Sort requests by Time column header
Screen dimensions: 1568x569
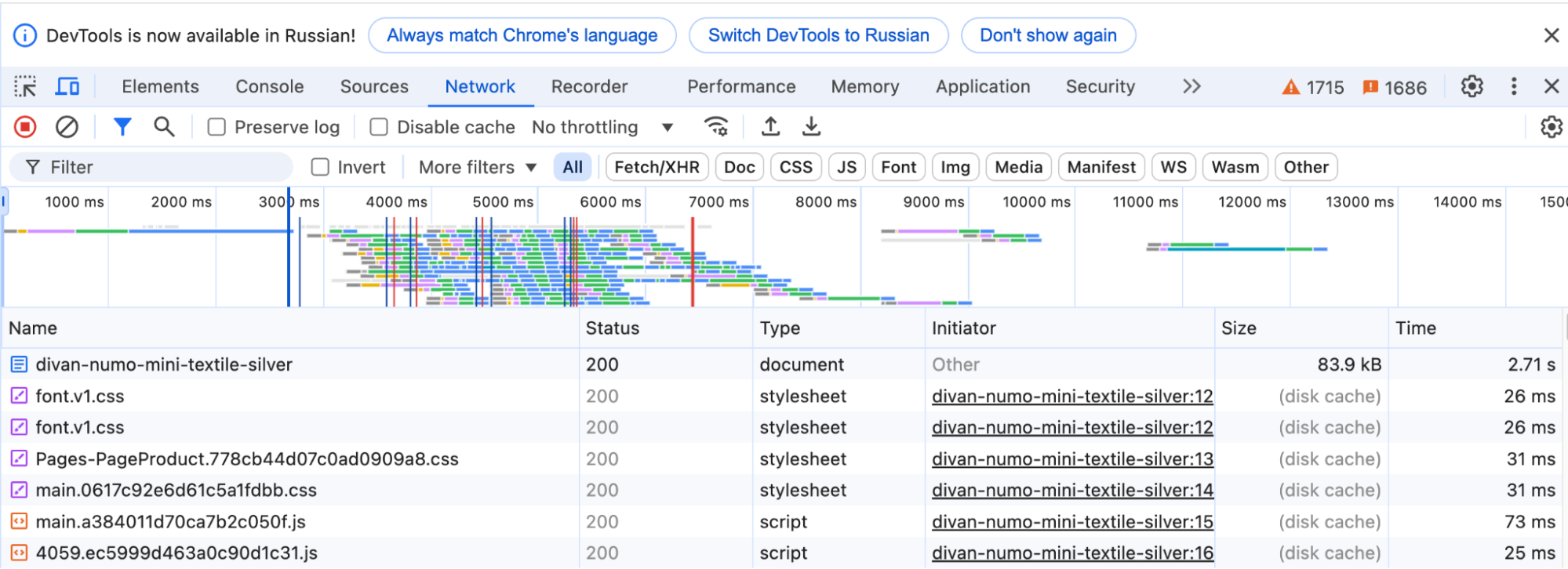(1475, 328)
